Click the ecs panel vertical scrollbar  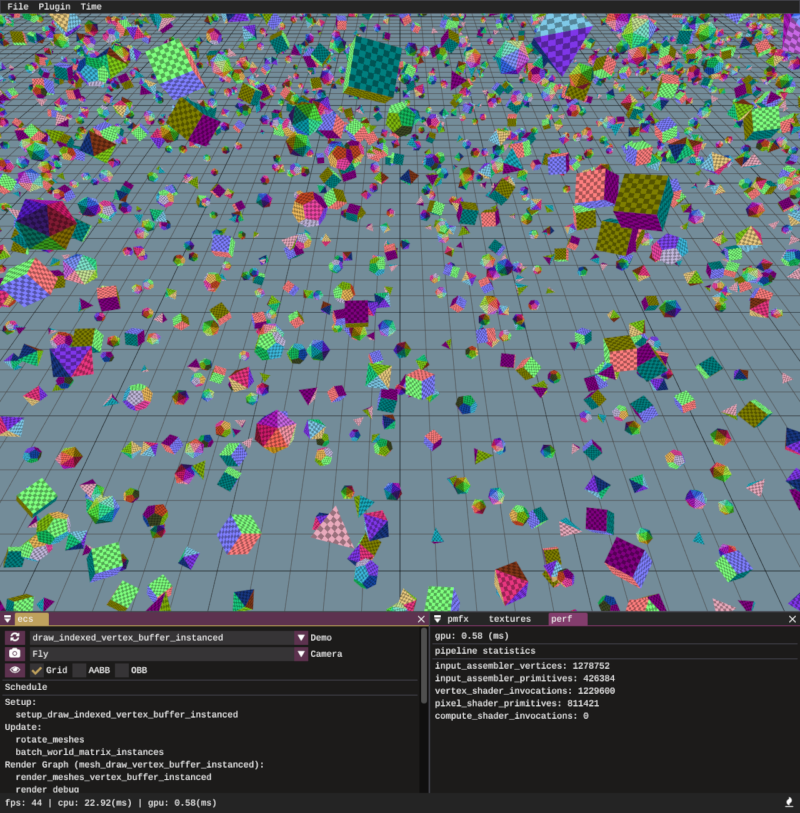(x=424, y=666)
